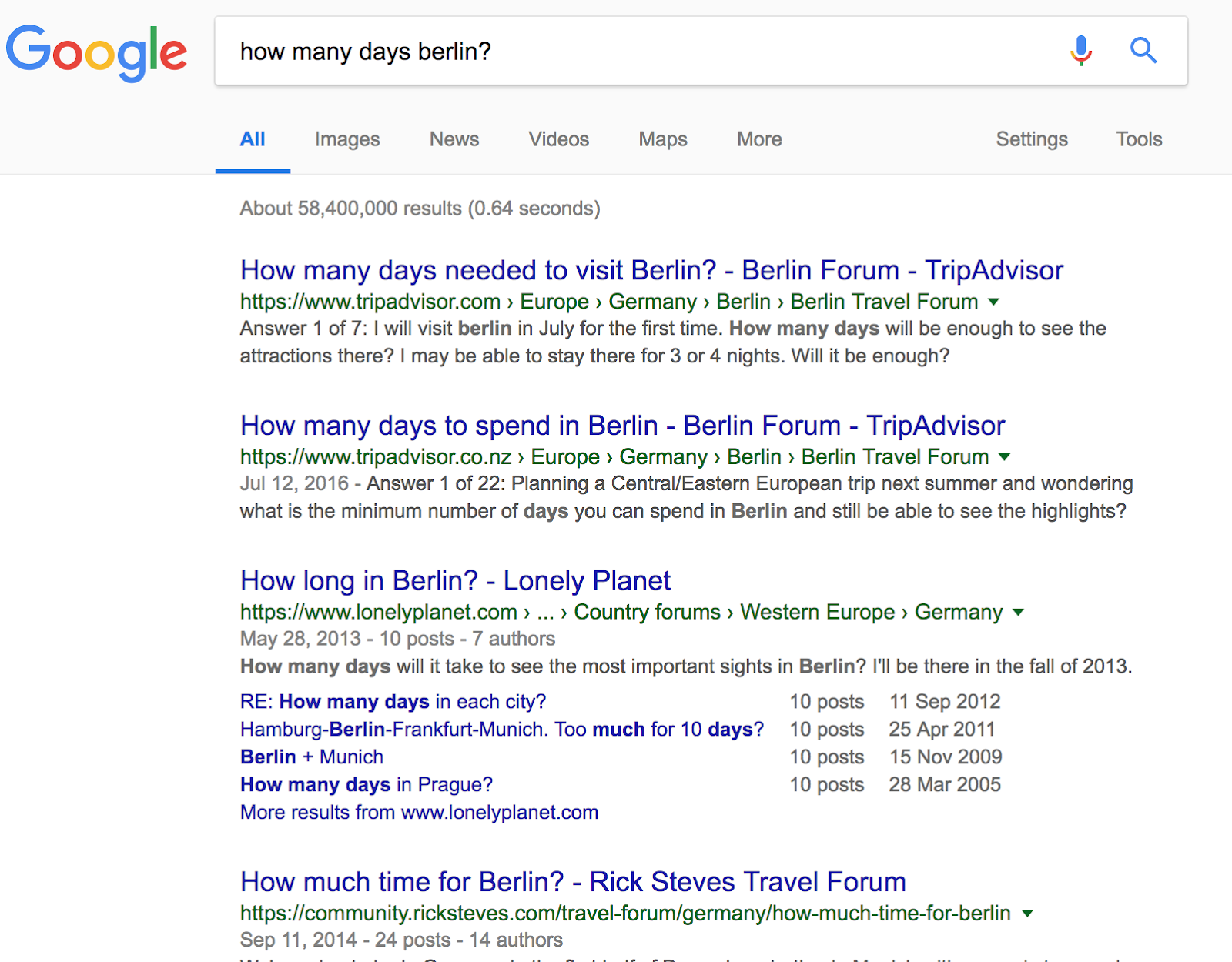The width and height of the screenshot is (1232, 962).
Task: Click the tripadvisor.co.nz breadcrumb URL text
Action: 614,457
